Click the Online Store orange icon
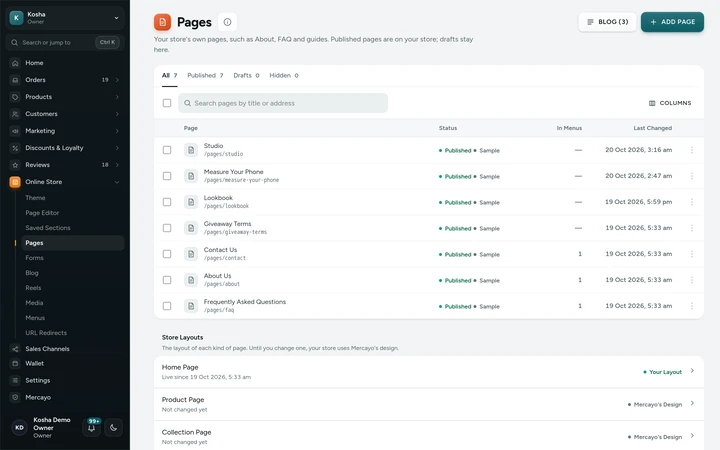The height and width of the screenshot is (450, 720). 15,182
